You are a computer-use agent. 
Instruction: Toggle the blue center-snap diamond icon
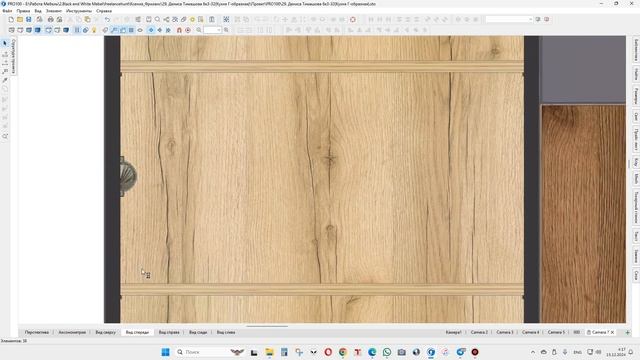pos(151,30)
